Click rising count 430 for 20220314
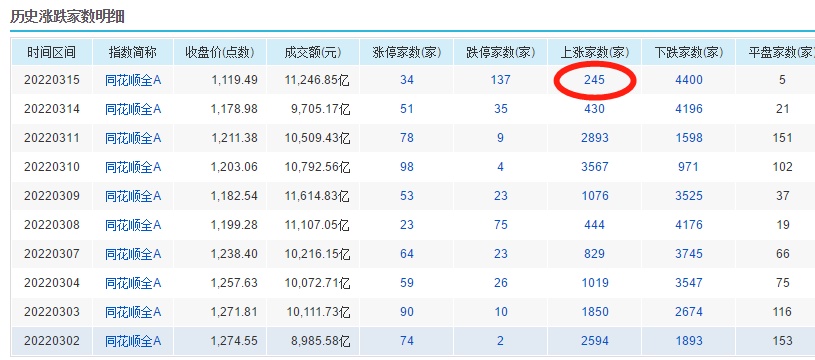Viewport: 815px width, 360px height. click(x=595, y=109)
